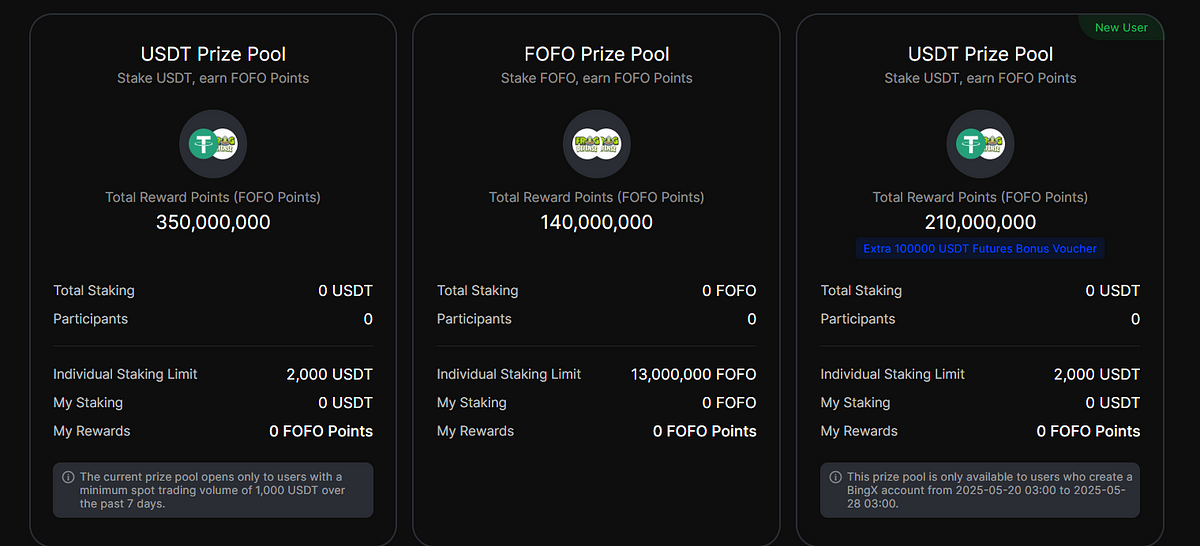Click the 210,000,000 total reward points value
Screen dimensions: 1200x546
pos(980,222)
